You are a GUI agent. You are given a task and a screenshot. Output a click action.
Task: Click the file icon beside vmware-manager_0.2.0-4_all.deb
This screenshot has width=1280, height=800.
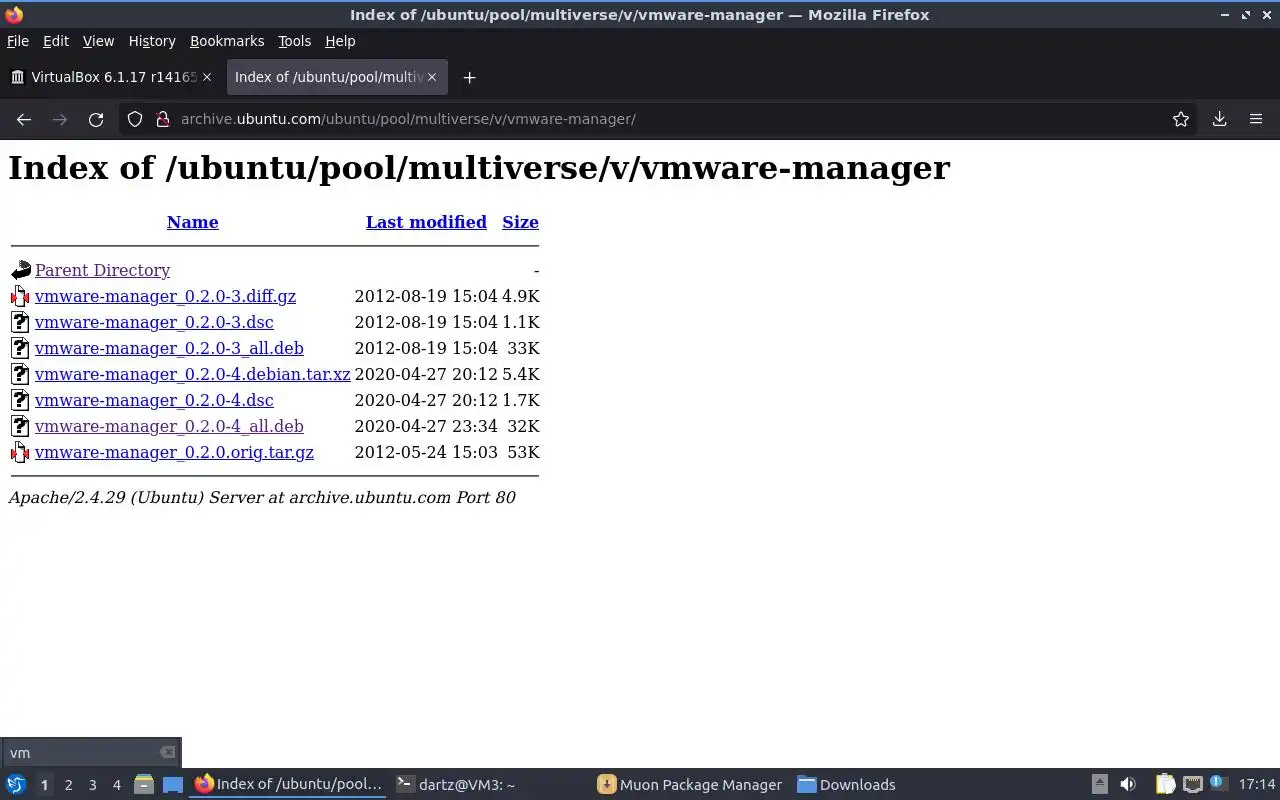(21, 426)
